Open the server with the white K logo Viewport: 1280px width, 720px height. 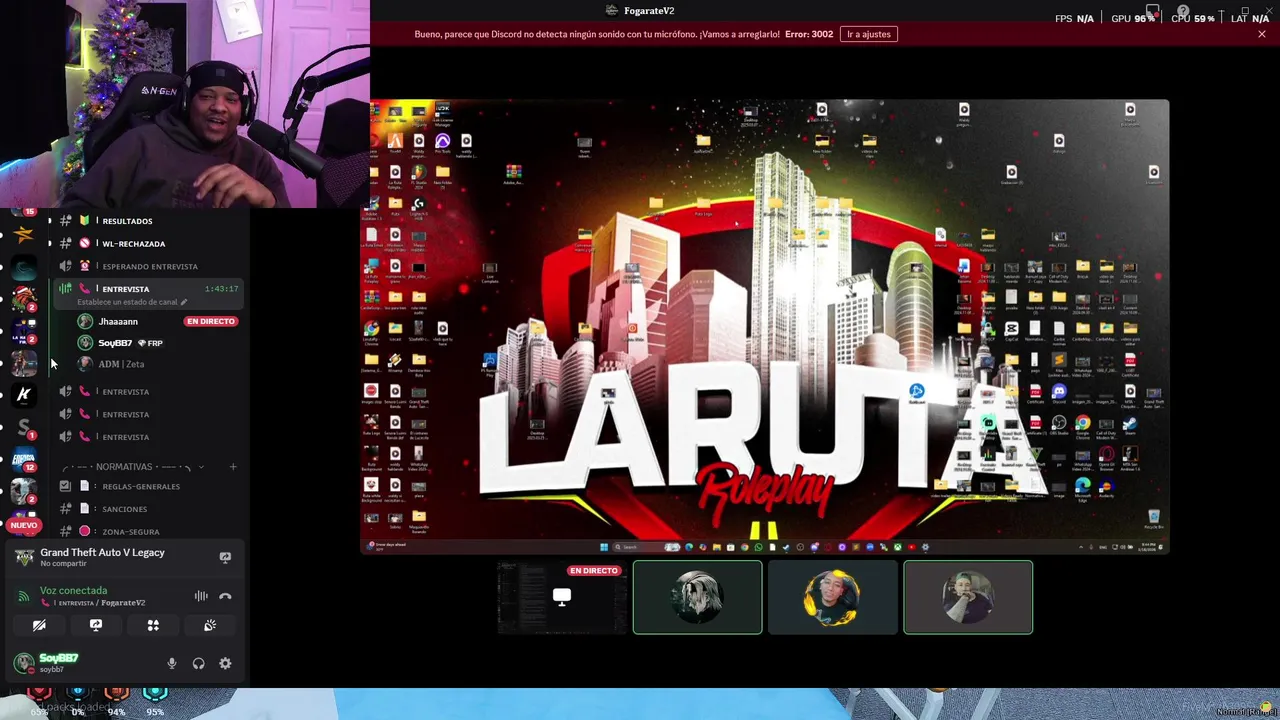[24, 394]
